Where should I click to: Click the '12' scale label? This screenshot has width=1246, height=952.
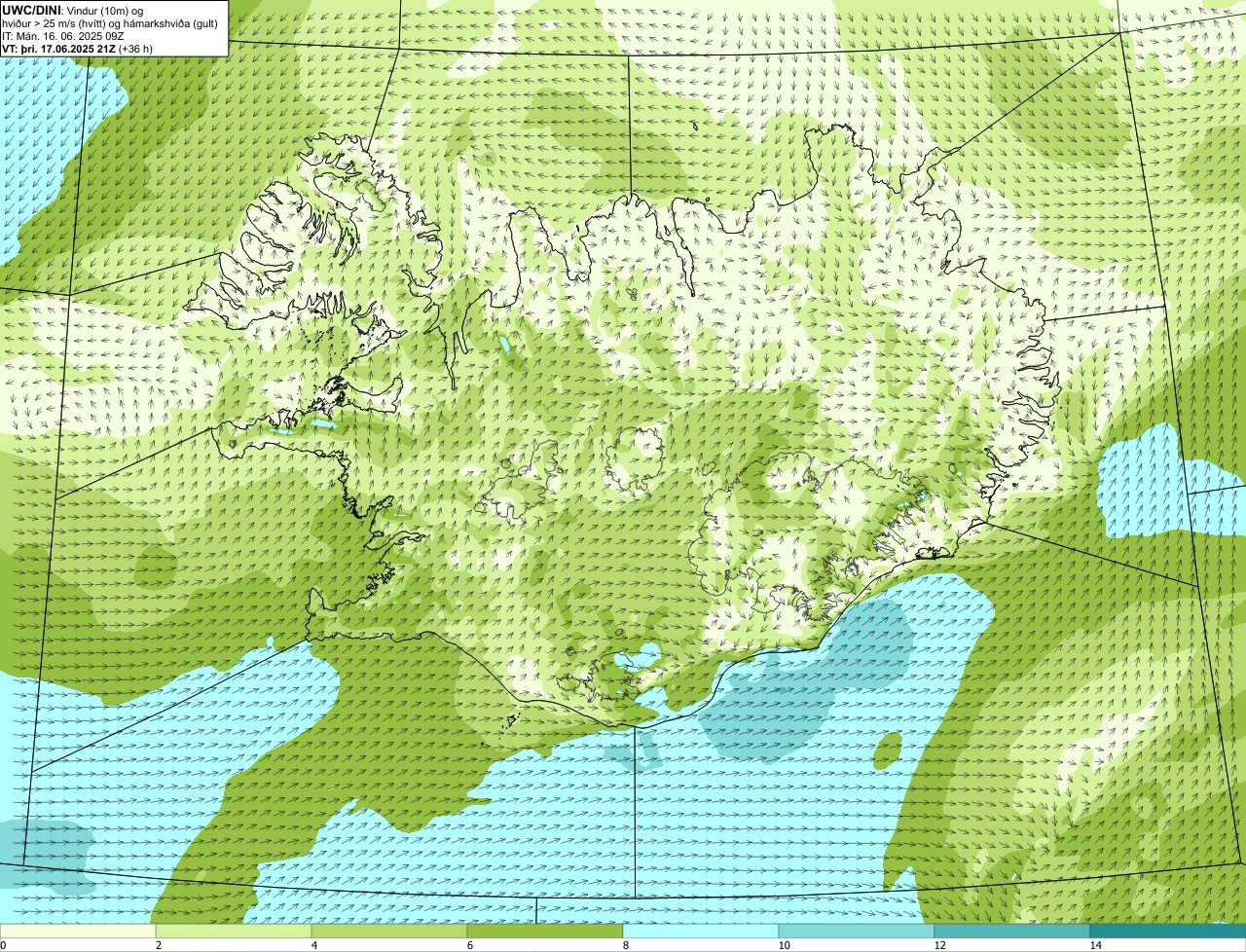click(x=939, y=945)
